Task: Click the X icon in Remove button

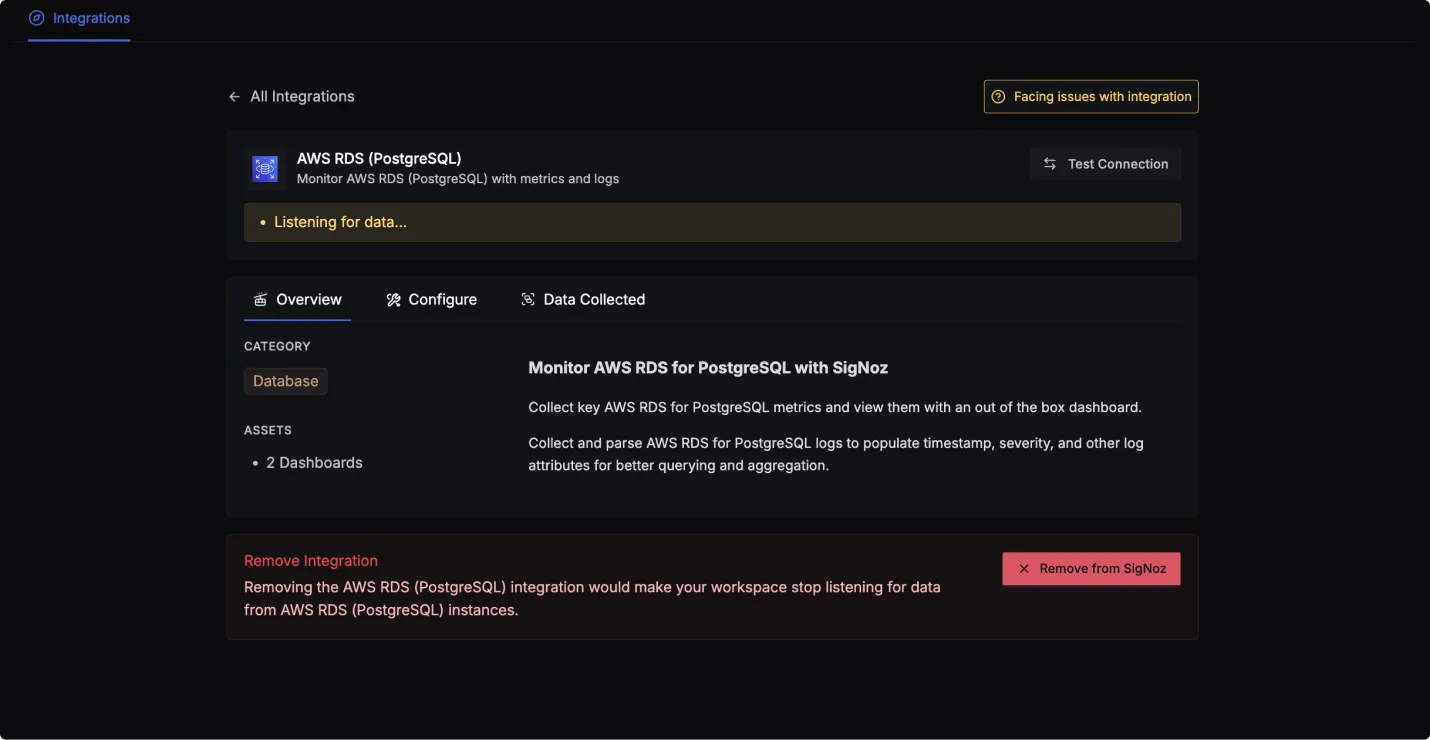Action: click(x=1024, y=569)
